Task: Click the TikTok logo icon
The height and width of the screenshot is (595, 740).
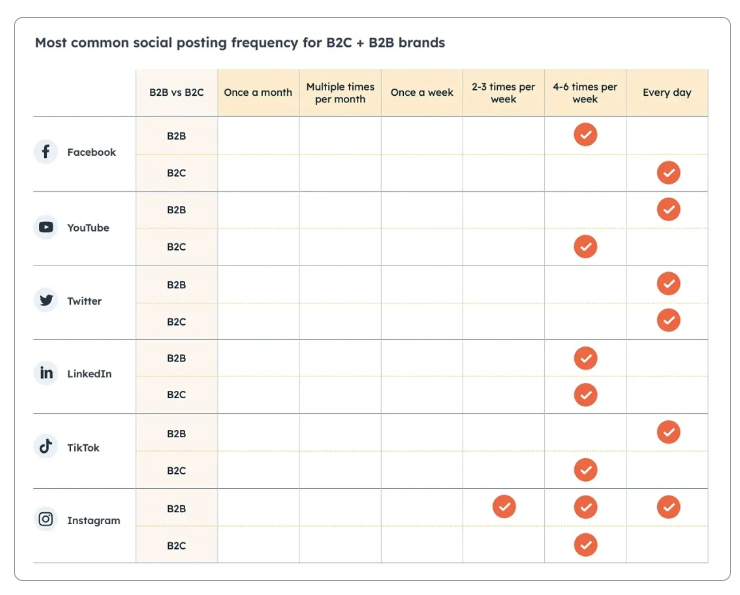Action: click(46, 446)
